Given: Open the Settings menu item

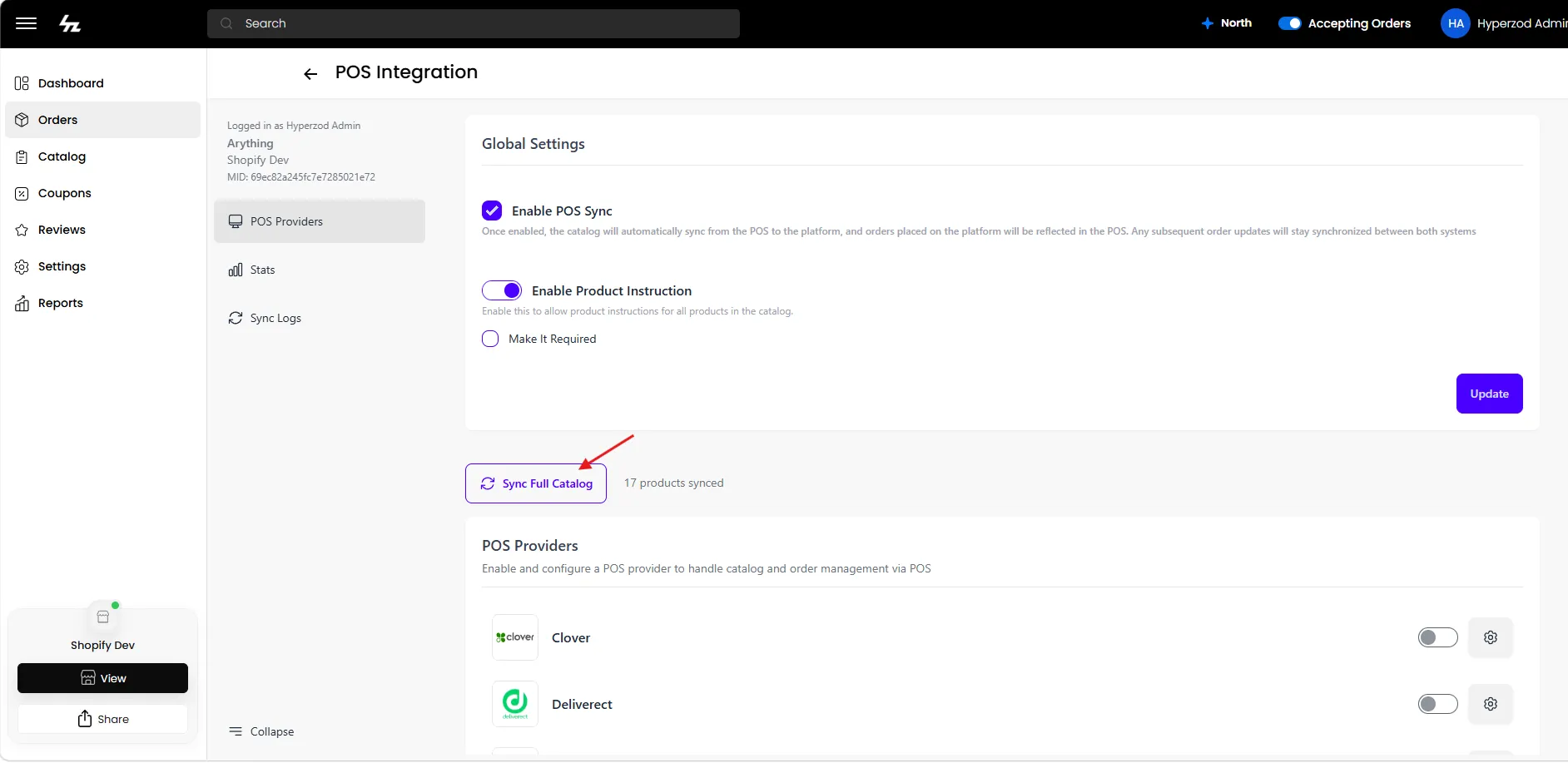Looking at the screenshot, I should tap(103, 266).
